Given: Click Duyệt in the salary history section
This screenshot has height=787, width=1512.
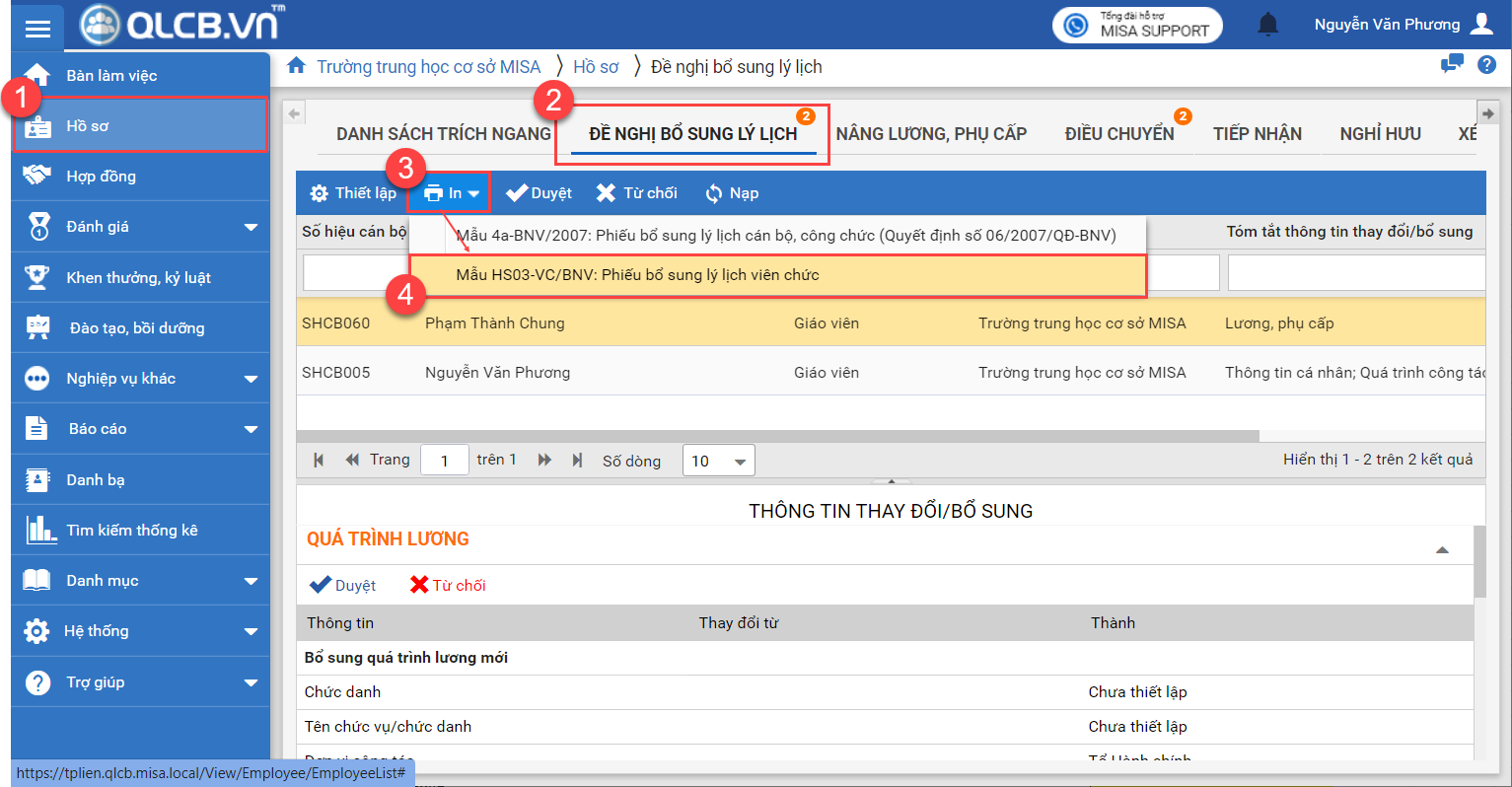Looking at the screenshot, I should coord(342,585).
